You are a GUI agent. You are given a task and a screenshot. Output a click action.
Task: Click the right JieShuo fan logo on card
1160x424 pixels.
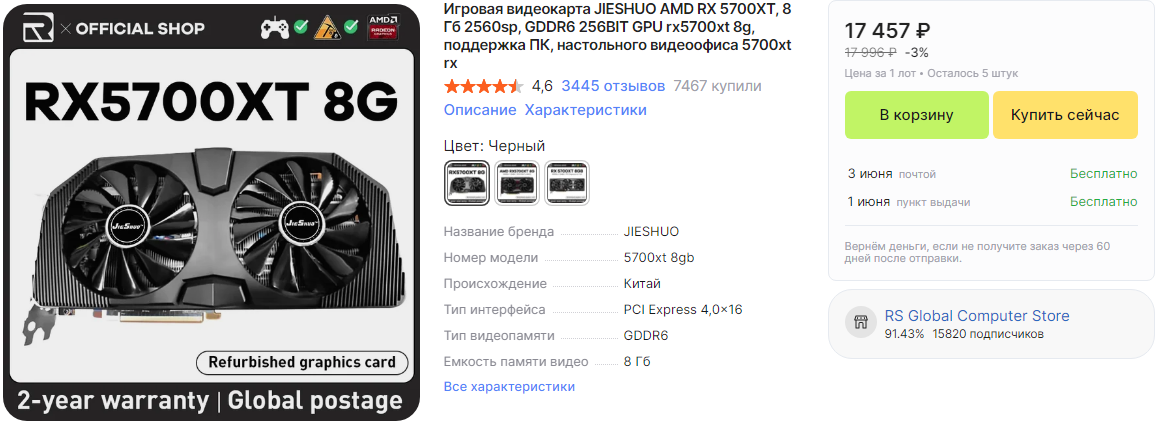tap(301, 219)
